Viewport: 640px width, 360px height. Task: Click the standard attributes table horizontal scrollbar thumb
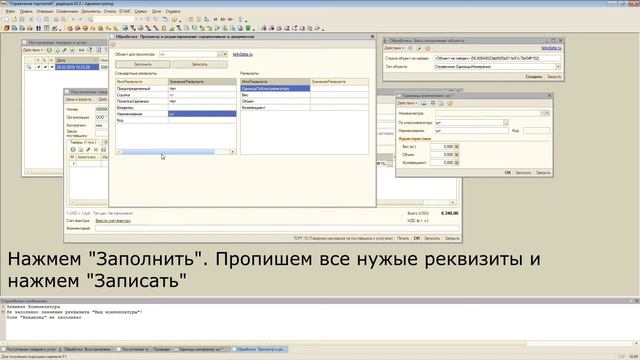tap(168, 152)
